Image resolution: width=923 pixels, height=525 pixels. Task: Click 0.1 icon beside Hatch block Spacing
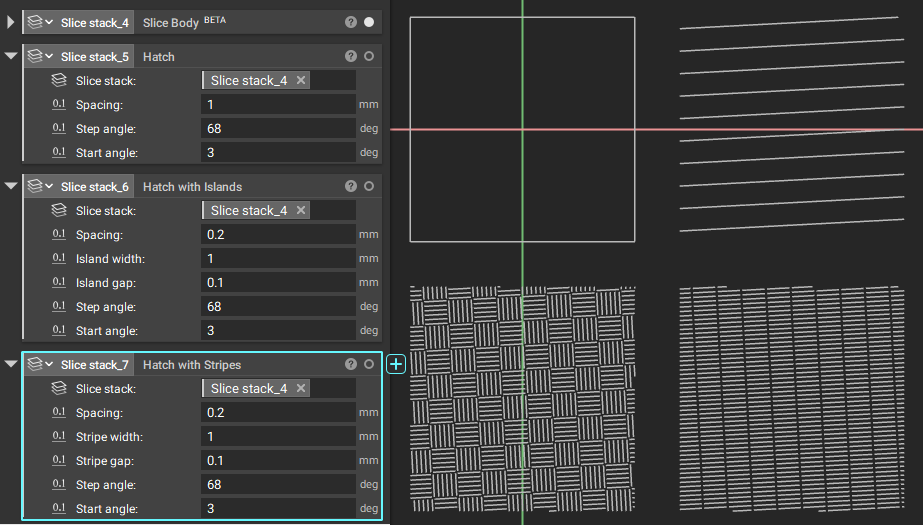[59, 104]
